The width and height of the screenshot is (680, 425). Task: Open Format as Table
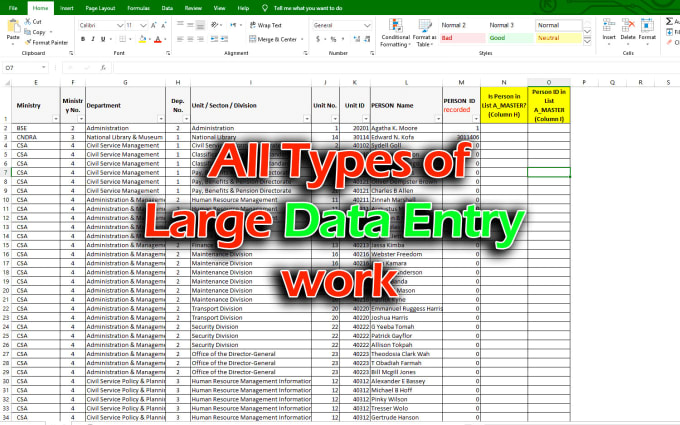click(425, 33)
